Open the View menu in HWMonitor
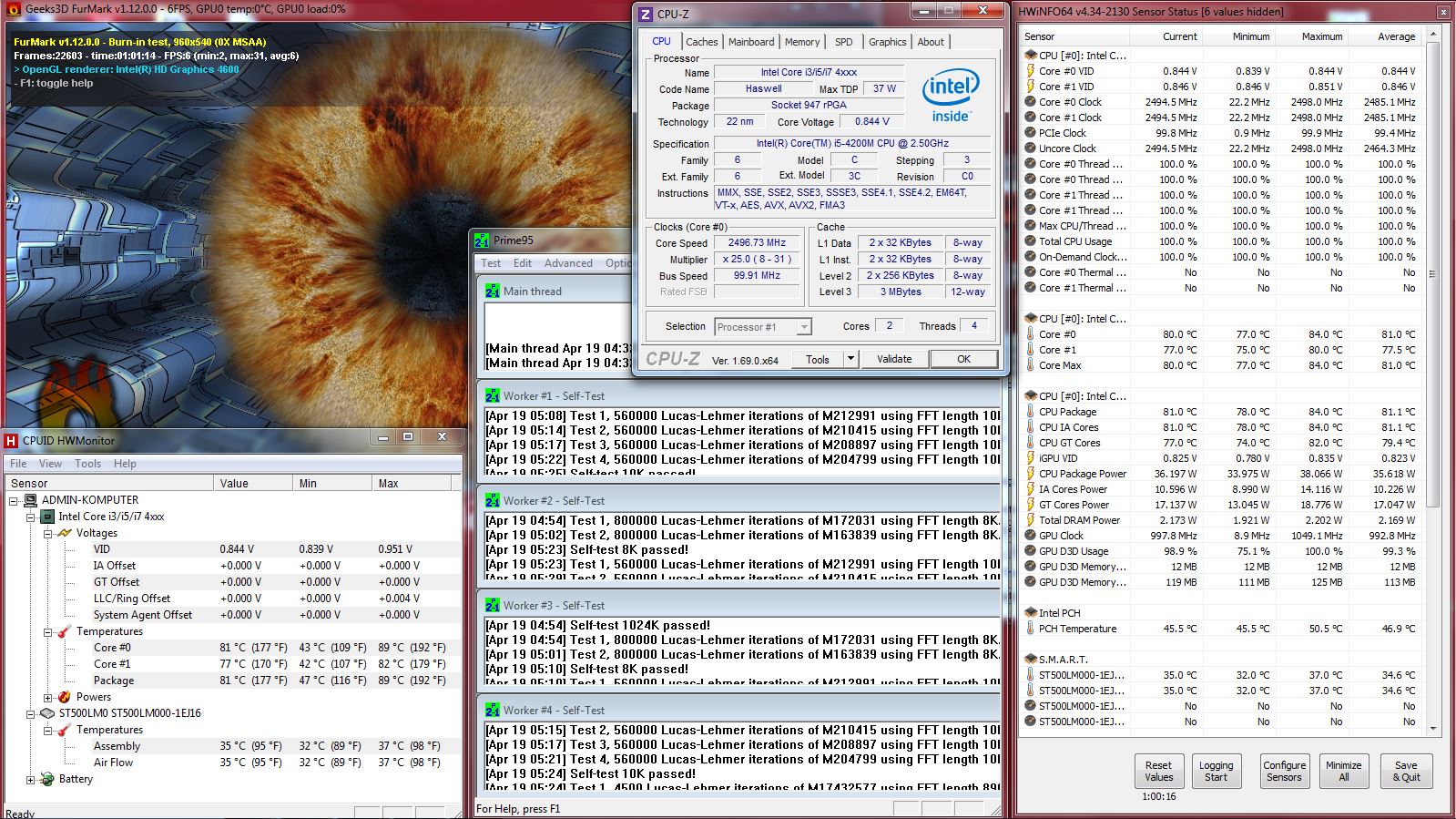This screenshot has width=1456, height=819. click(x=51, y=464)
